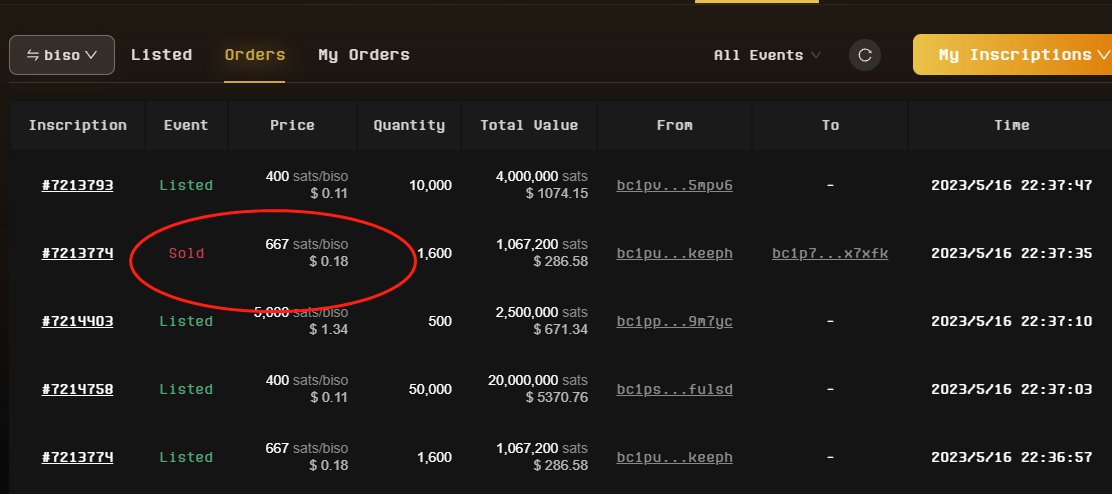
Task: Open sender address bc1pv...5mpv6
Action: tap(674, 186)
